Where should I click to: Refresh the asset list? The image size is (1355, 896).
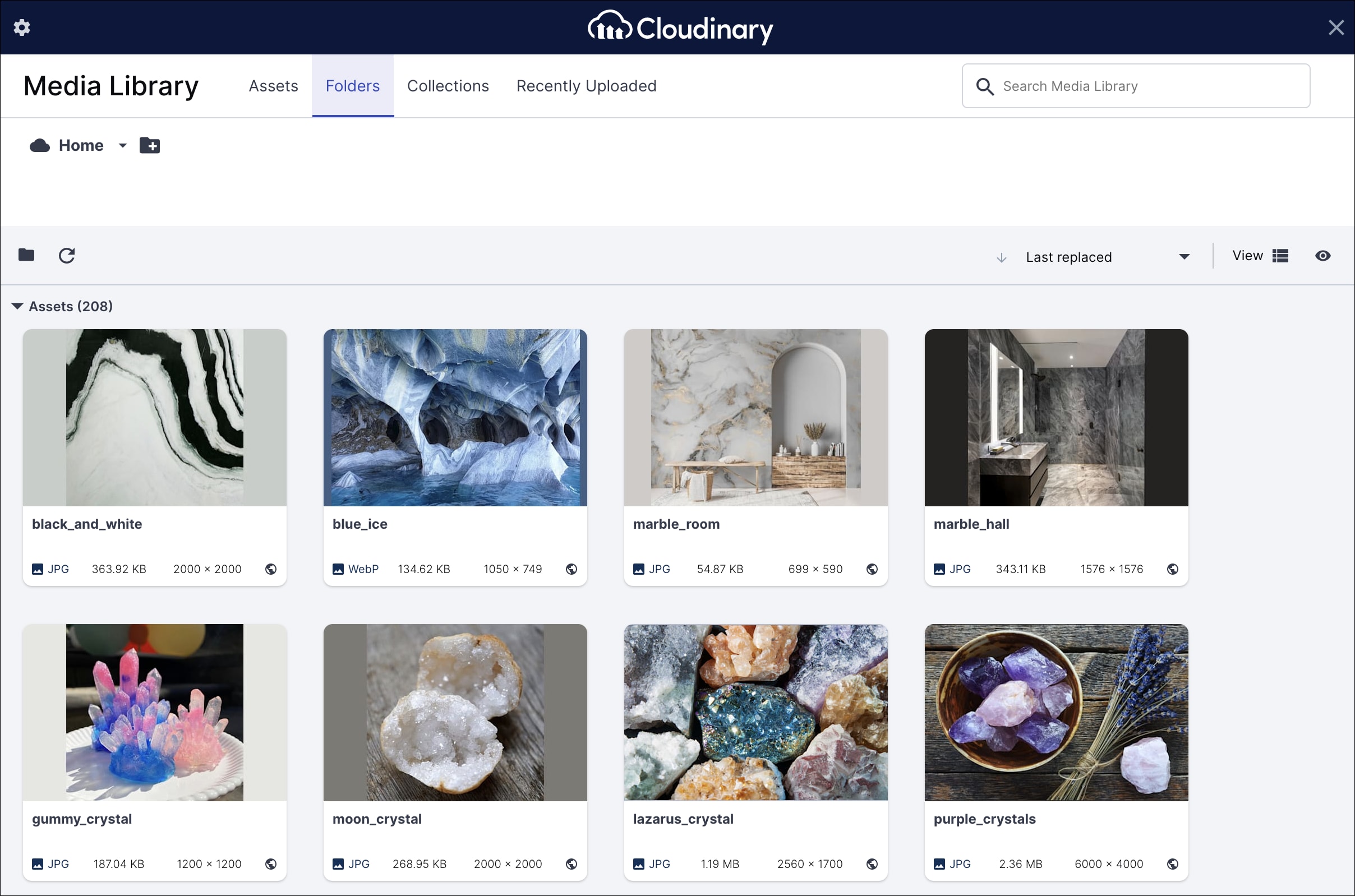[67, 256]
